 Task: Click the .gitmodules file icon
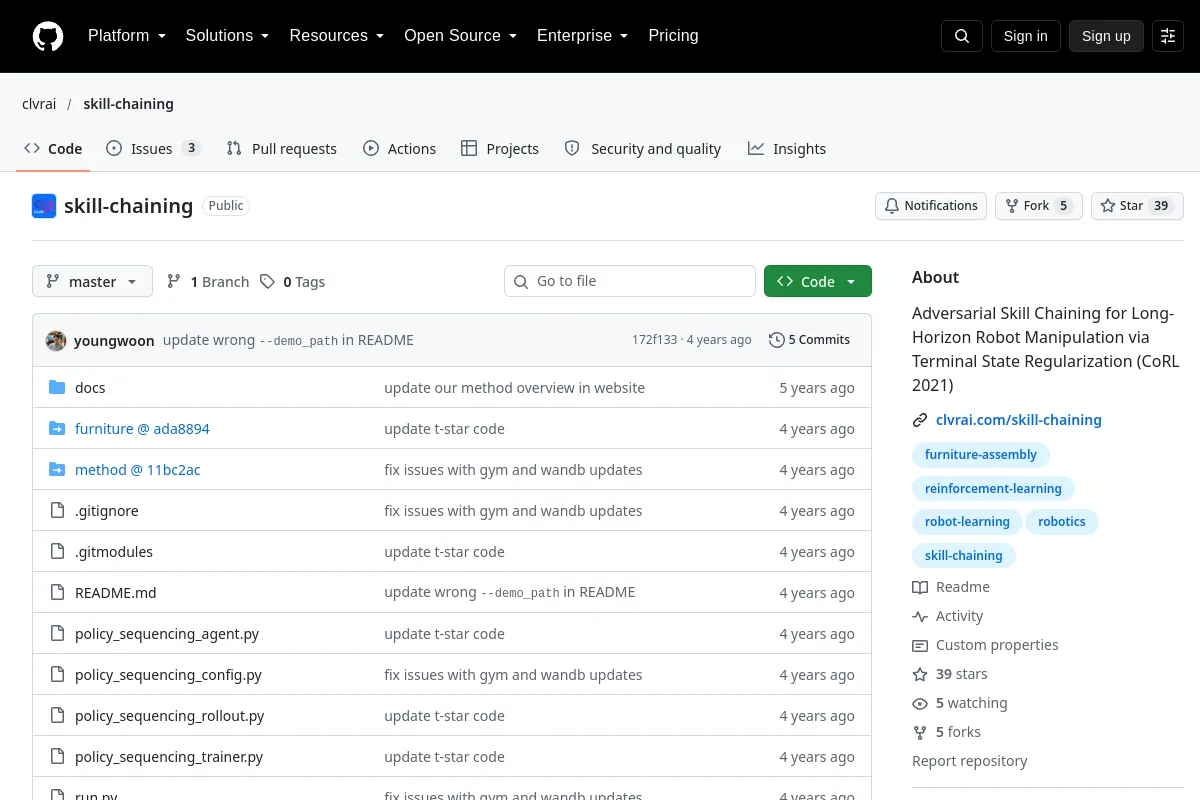point(57,552)
